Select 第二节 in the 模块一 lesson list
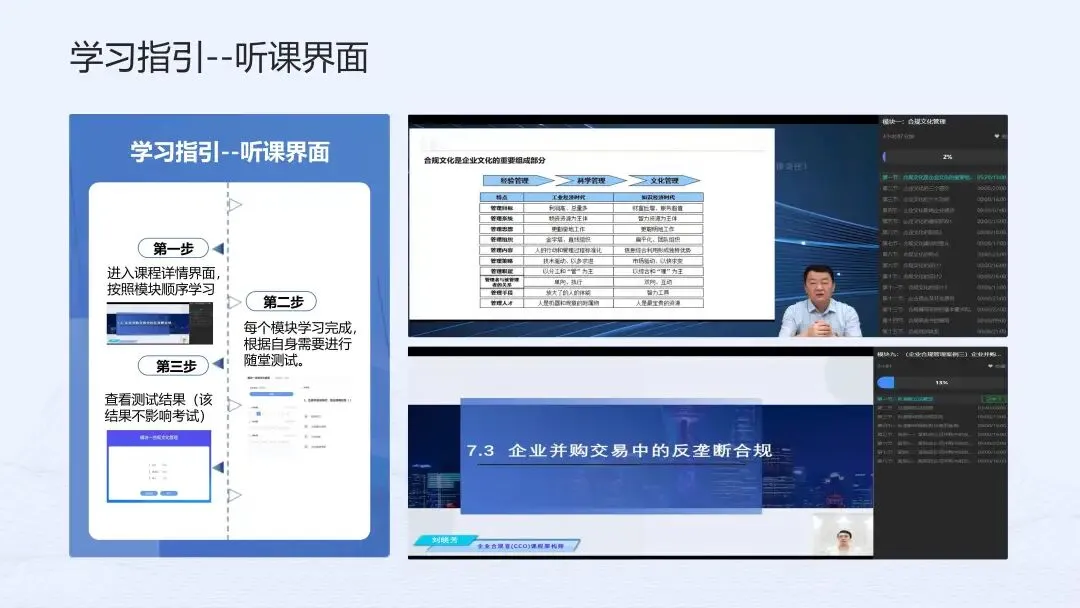The width and height of the screenshot is (1080, 608). (944, 189)
